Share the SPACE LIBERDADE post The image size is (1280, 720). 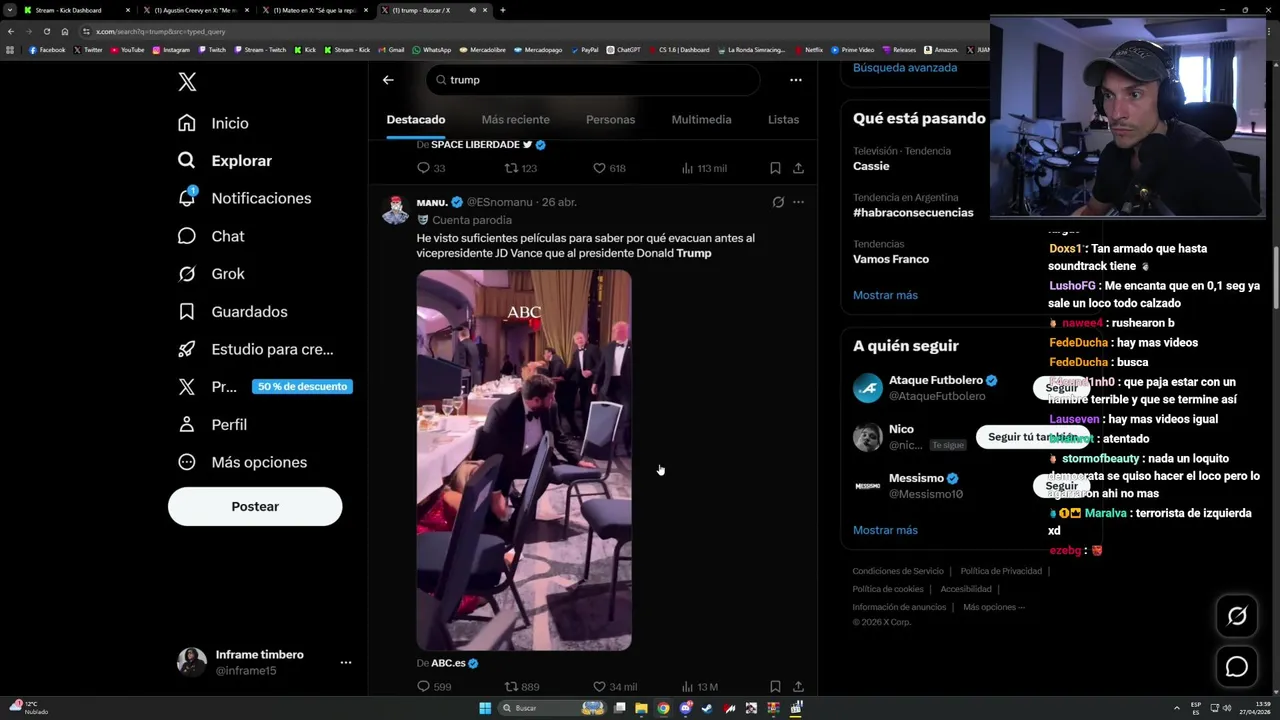(798, 168)
